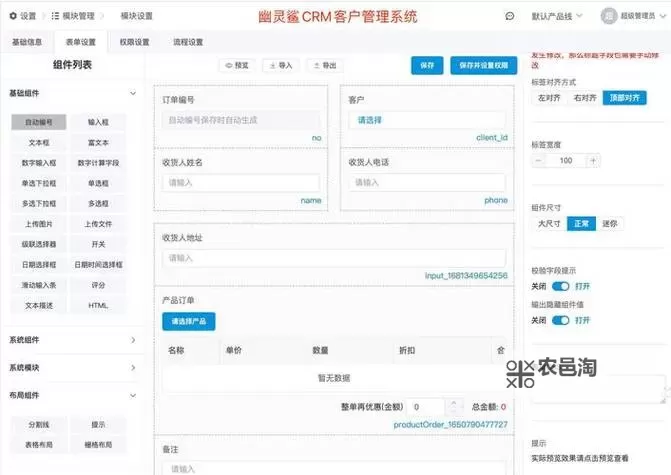The width and height of the screenshot is (671, 475).
Task: Click the 收货人电话 input field
Action: [x=427, y=183]
